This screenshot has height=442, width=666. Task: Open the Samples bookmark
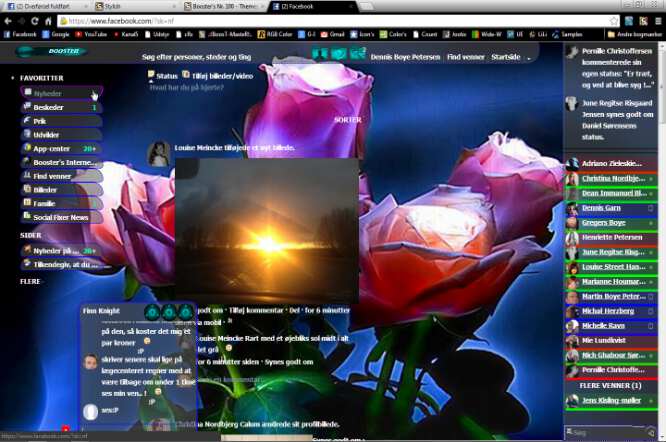[x=567, y=34]
